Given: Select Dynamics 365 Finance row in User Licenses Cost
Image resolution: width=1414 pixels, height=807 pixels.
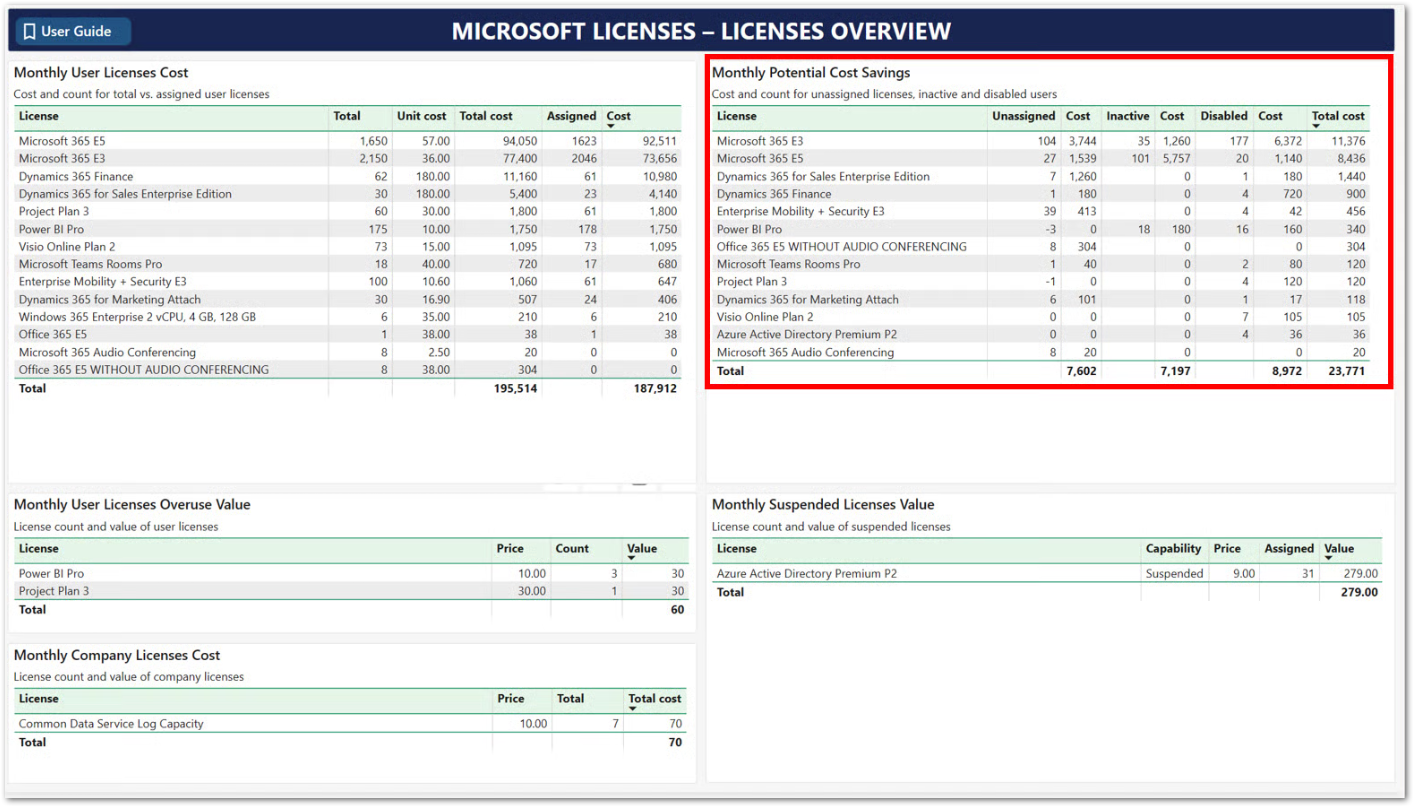Looking at the screenshot, I should [x=76, y=177].
